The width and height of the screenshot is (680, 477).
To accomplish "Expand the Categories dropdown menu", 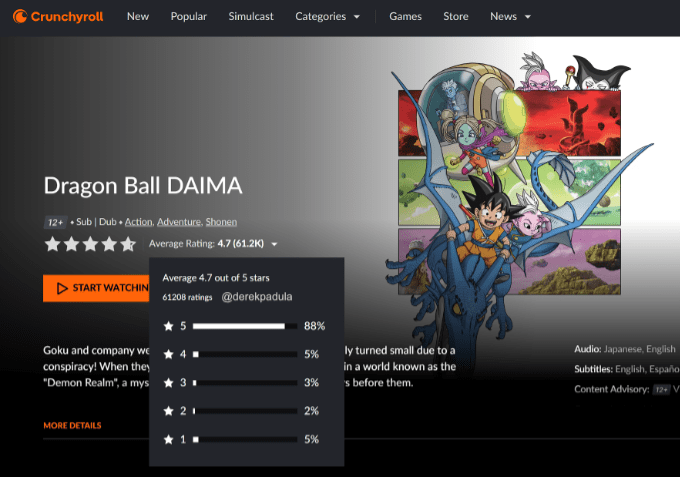I will (328, 17).
